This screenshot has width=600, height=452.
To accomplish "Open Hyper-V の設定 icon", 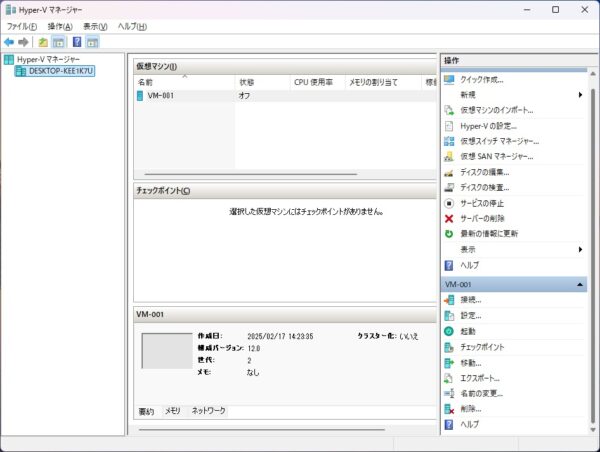I will (449, 126).
